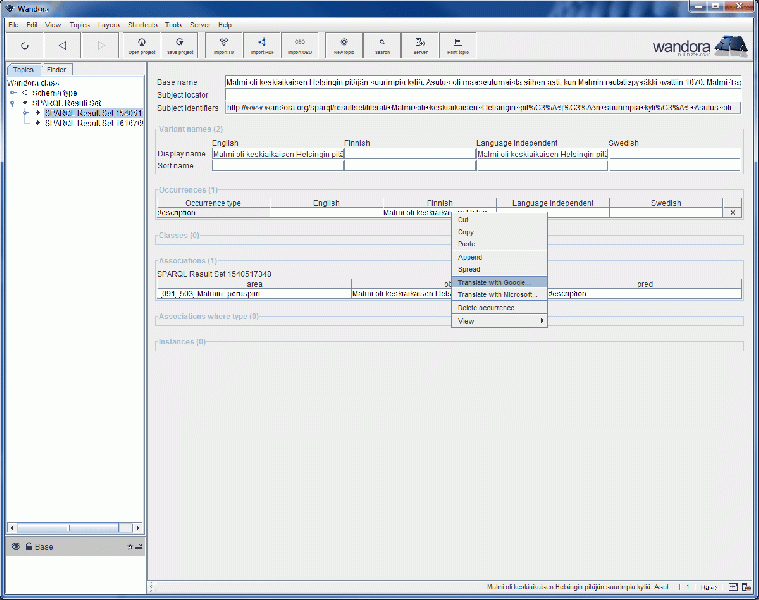This screenshot has width=759, height=600.
Task: Click the reload toolbar icon
Action: 24,45
